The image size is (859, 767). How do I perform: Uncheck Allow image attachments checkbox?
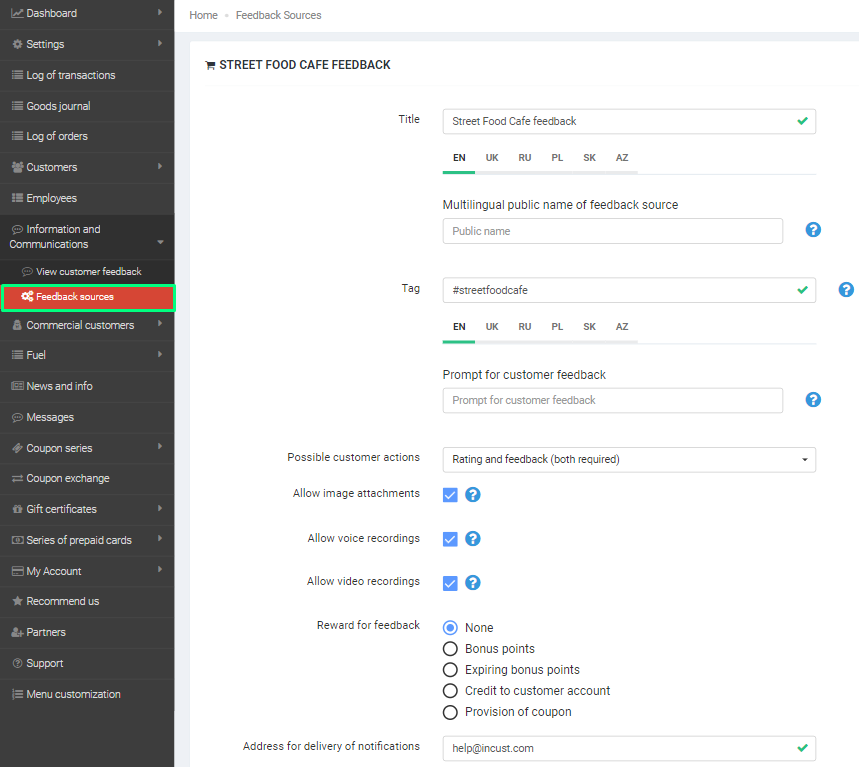pyautogui.click(x=450, y=495)
